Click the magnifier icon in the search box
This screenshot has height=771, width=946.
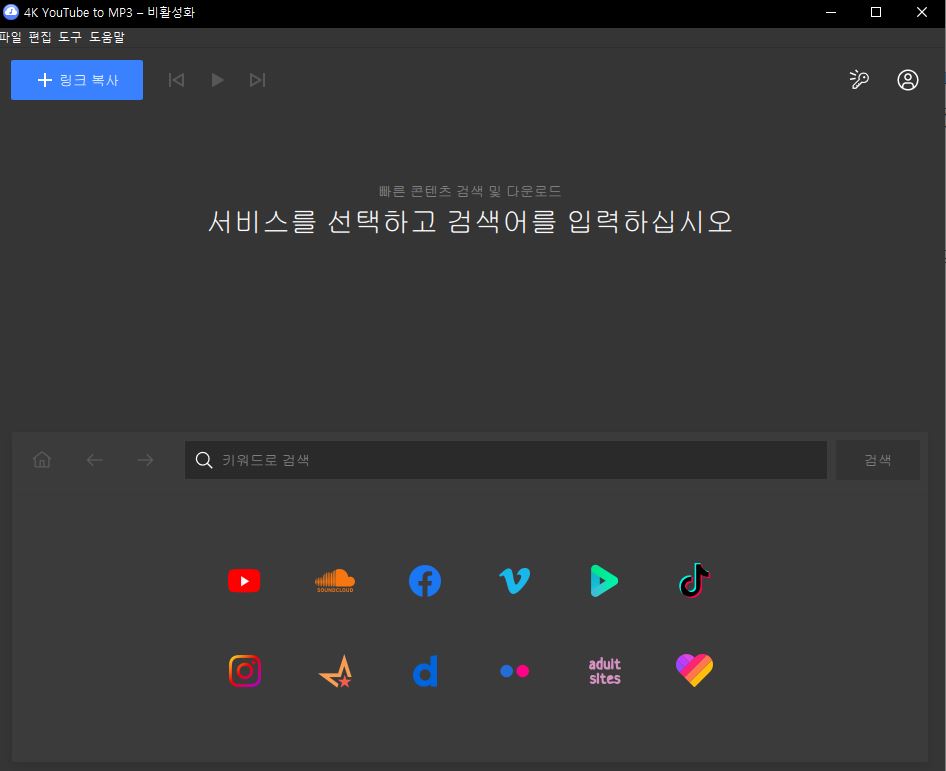(204, 460)
